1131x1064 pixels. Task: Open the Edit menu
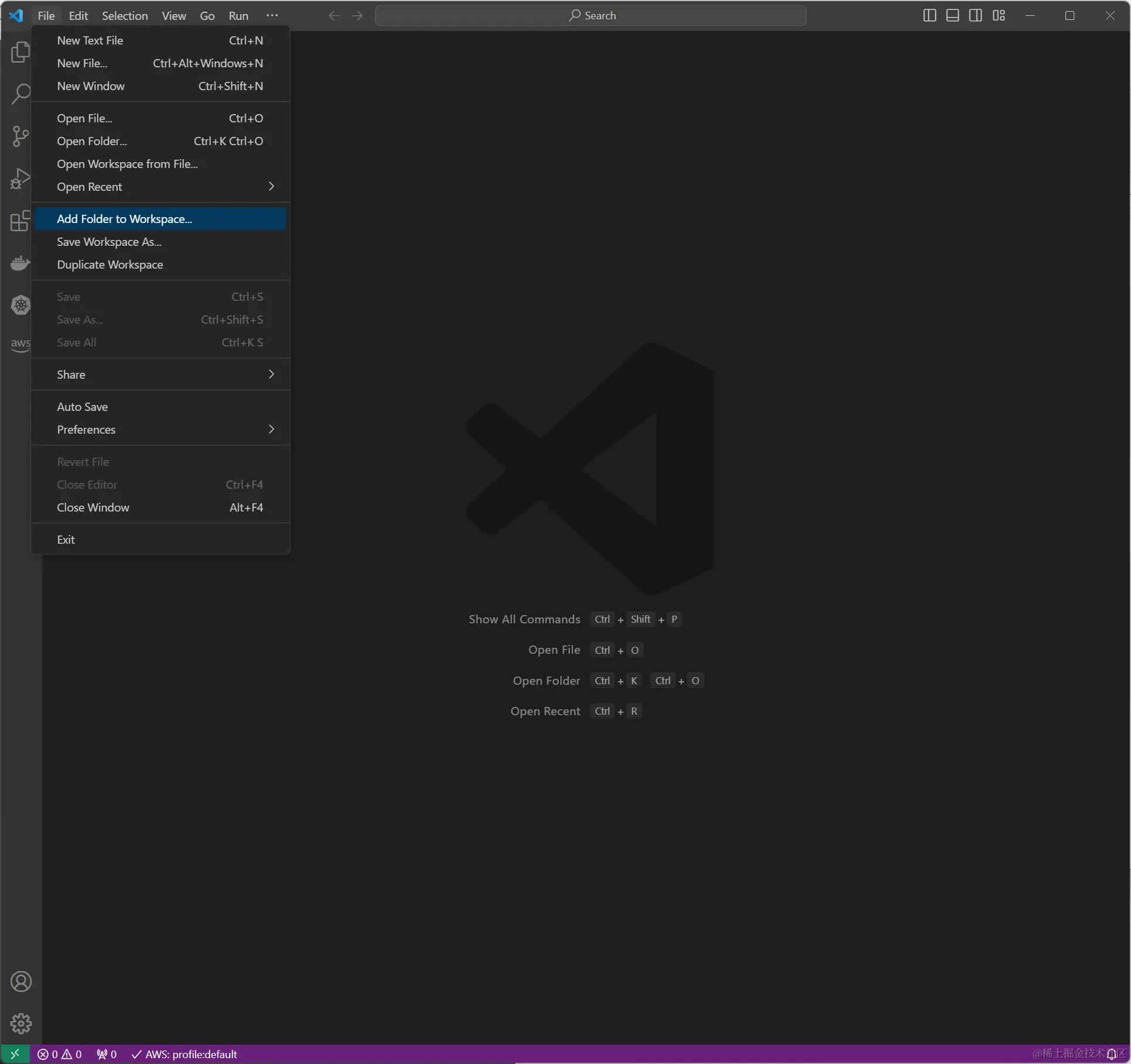(x=78, y=16)
